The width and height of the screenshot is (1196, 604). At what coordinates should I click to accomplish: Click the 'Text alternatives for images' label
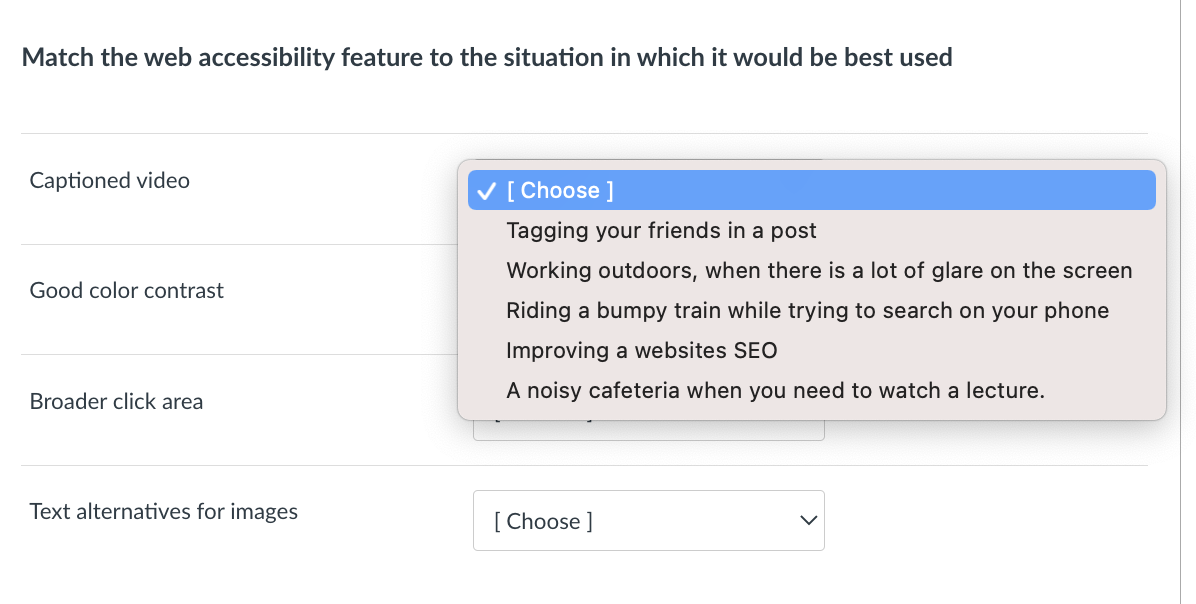(x=163, y=511)
